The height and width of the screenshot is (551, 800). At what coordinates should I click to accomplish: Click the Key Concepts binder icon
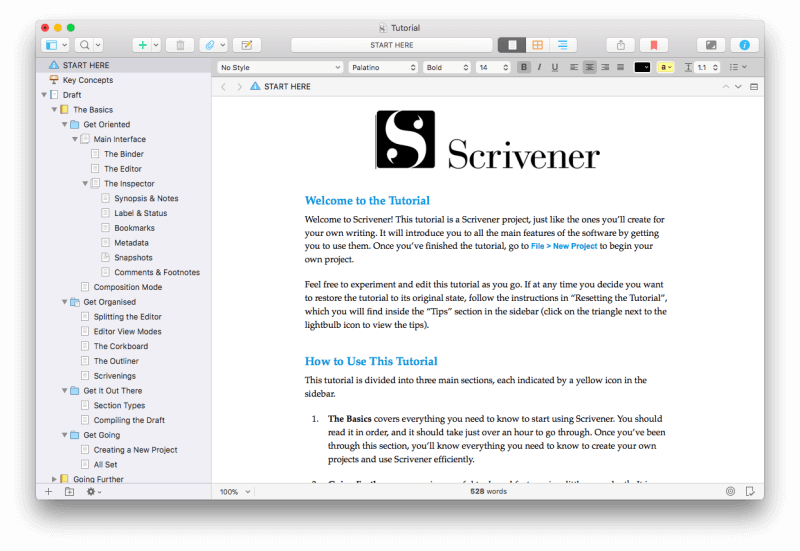pyautogui.click(x=54, y=80)
